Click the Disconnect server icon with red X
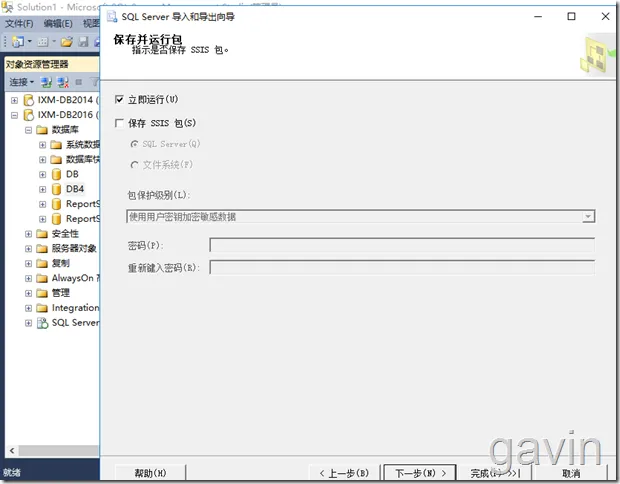The width and height of the screenshot is (620, 484). [x=63, y=82]
